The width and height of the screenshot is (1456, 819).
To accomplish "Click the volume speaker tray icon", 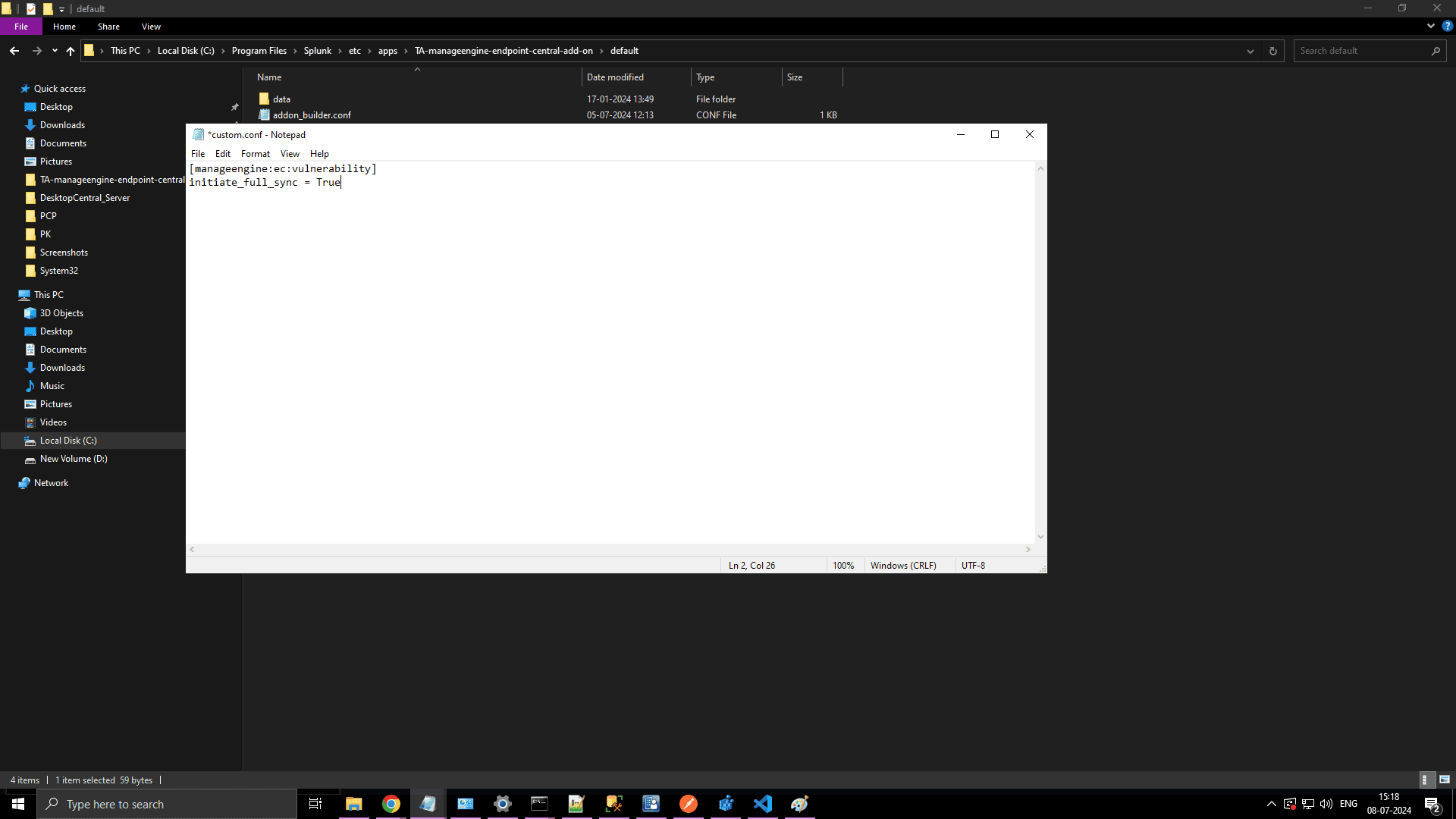I will tap(1326, 804).
